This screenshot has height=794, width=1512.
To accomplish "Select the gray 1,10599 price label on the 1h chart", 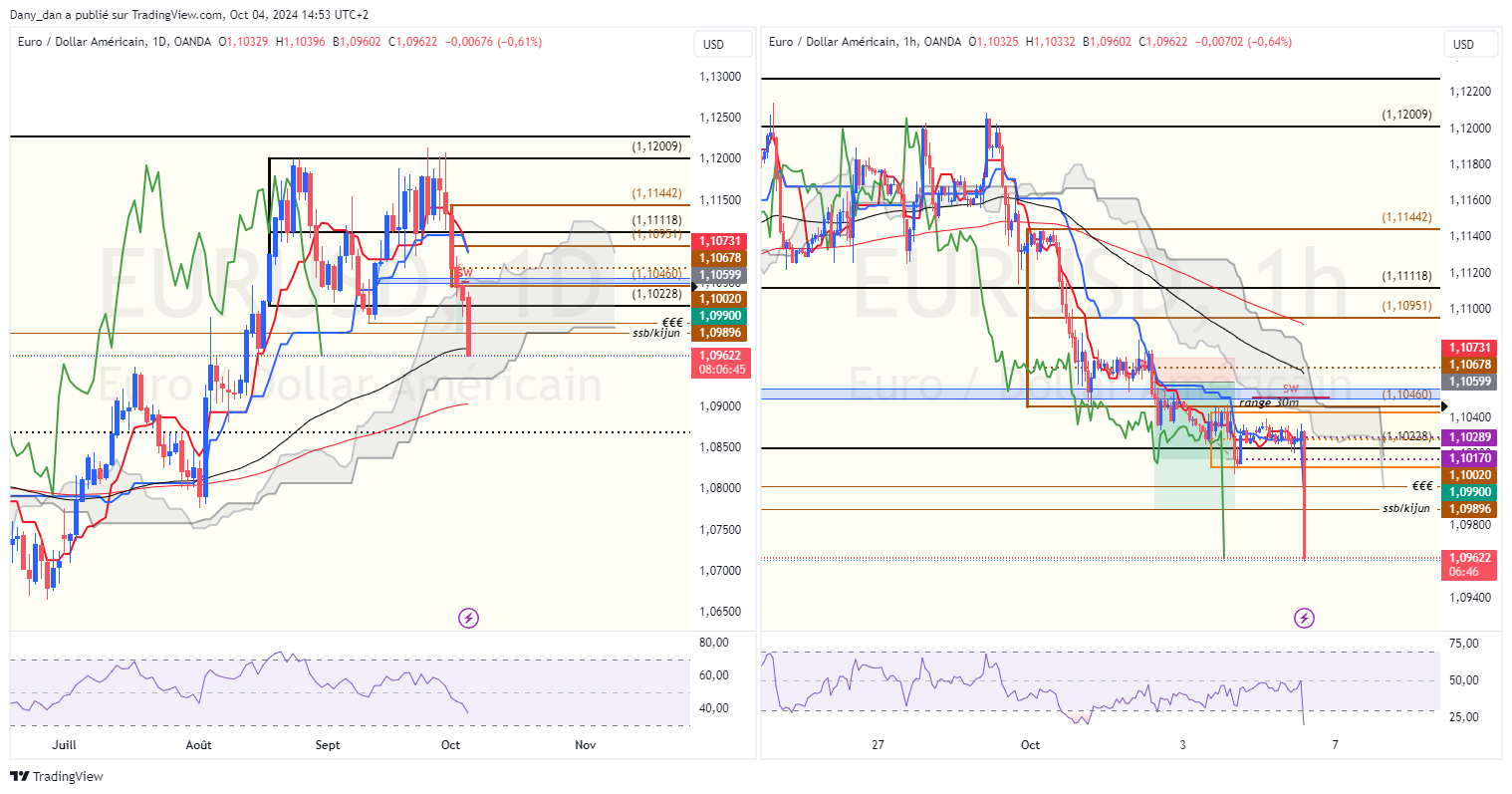I will coord(1470,382).
